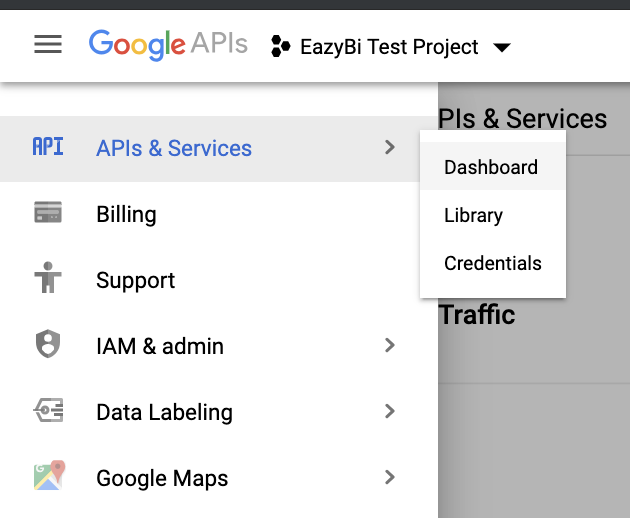This screenshot has width=630, height=518.
Task: Open Credentials from the submenu
Action: coord(493,263)
